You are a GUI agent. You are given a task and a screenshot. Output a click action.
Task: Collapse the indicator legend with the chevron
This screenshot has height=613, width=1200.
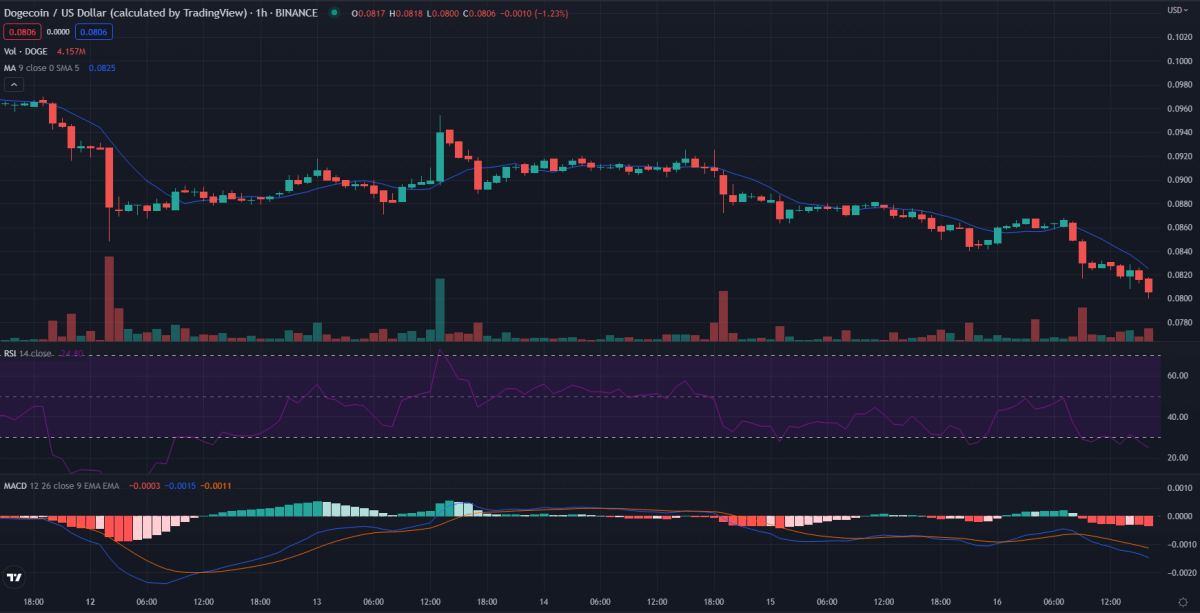tap(14, 85)
